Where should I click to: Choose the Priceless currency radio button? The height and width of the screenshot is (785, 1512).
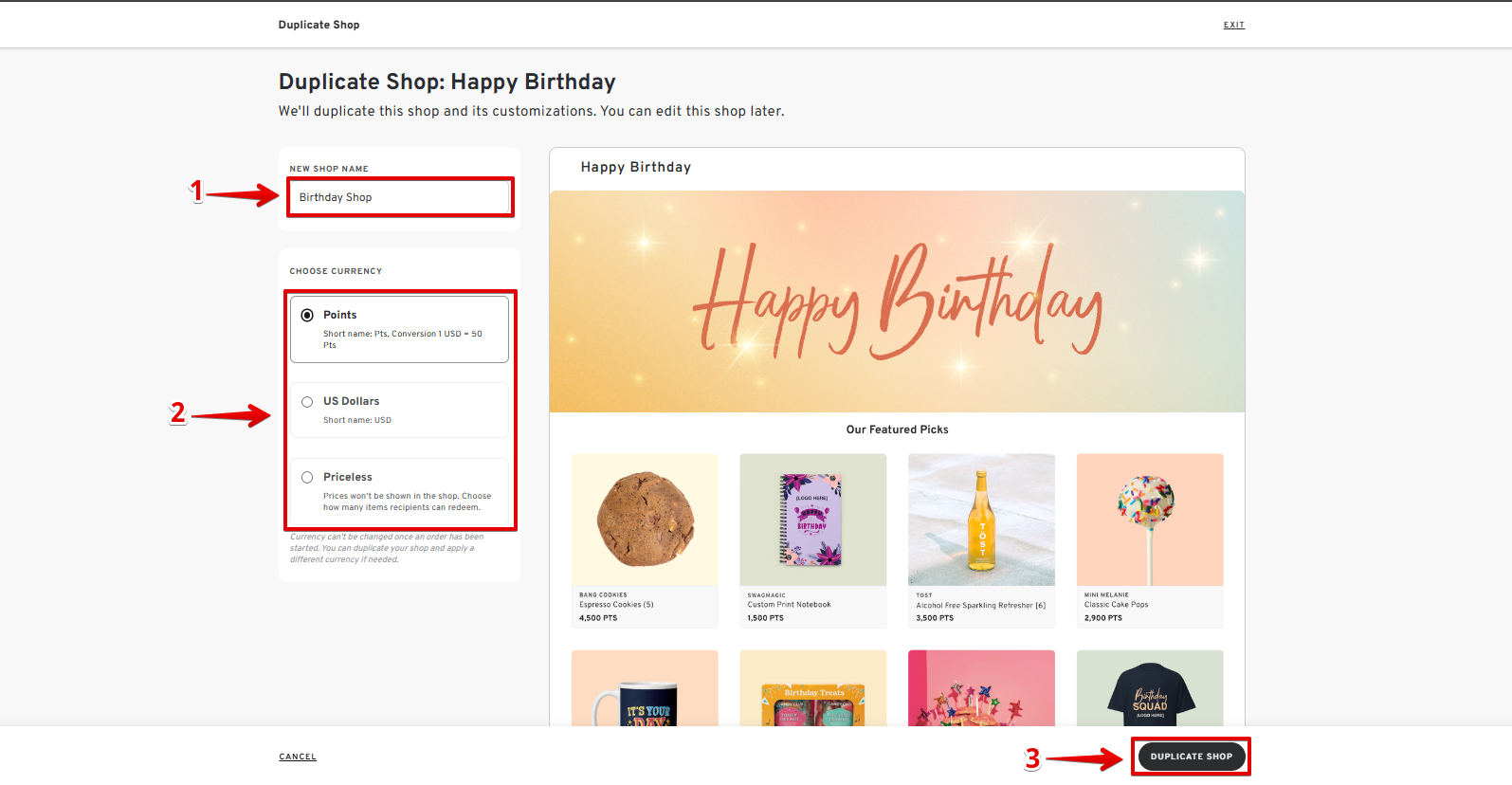click(307, 478)
